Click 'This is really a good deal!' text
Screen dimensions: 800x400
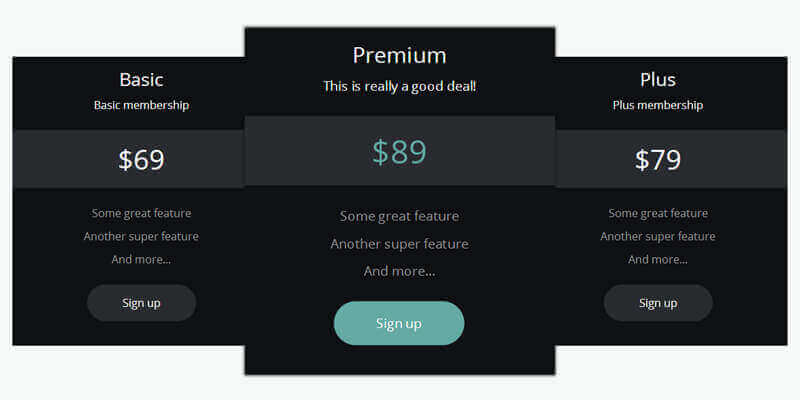[x=399, y=86]
